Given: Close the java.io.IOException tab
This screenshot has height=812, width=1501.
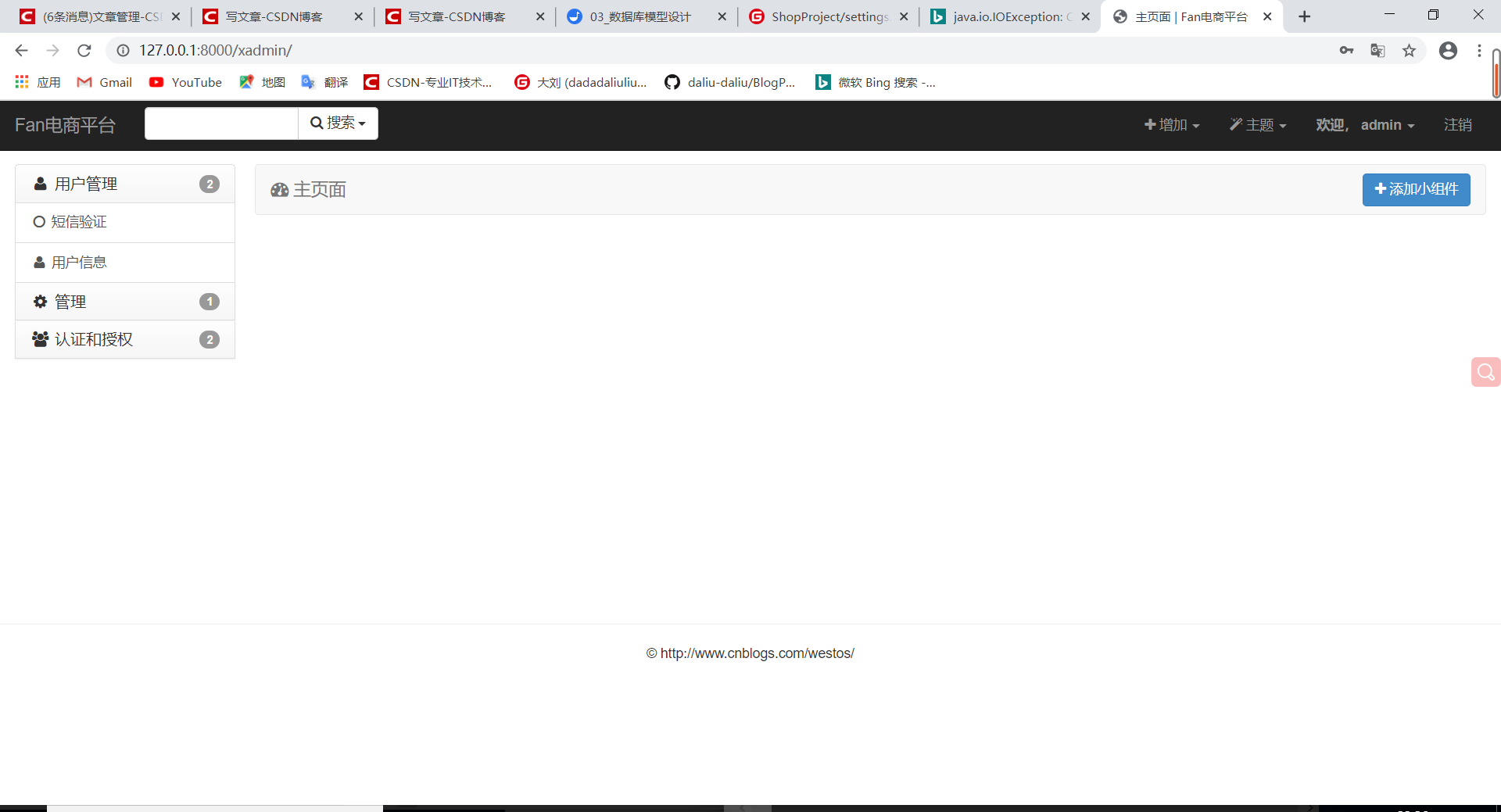Looking at the screenshot, I should (x=1086, y=16).
